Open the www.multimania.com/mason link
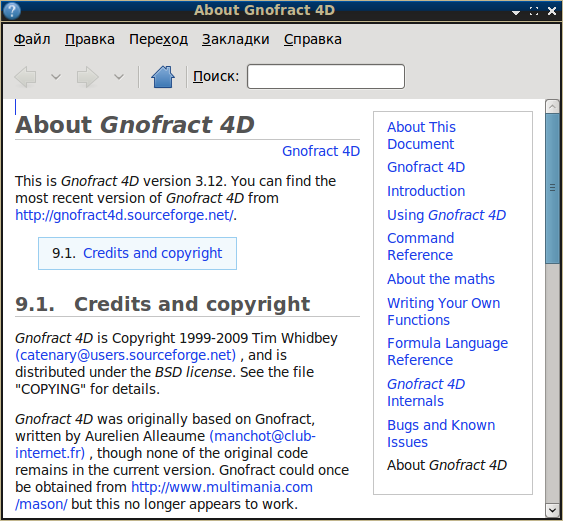The height and width of the screenshot is (521, 563). [x=164, y=496]
